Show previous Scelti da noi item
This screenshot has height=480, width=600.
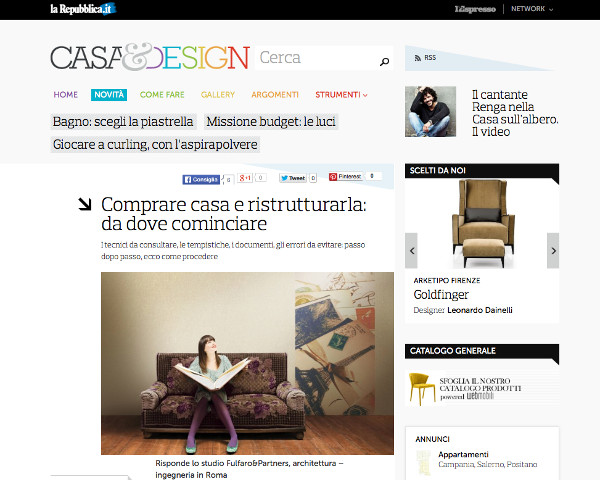point(411,251)
